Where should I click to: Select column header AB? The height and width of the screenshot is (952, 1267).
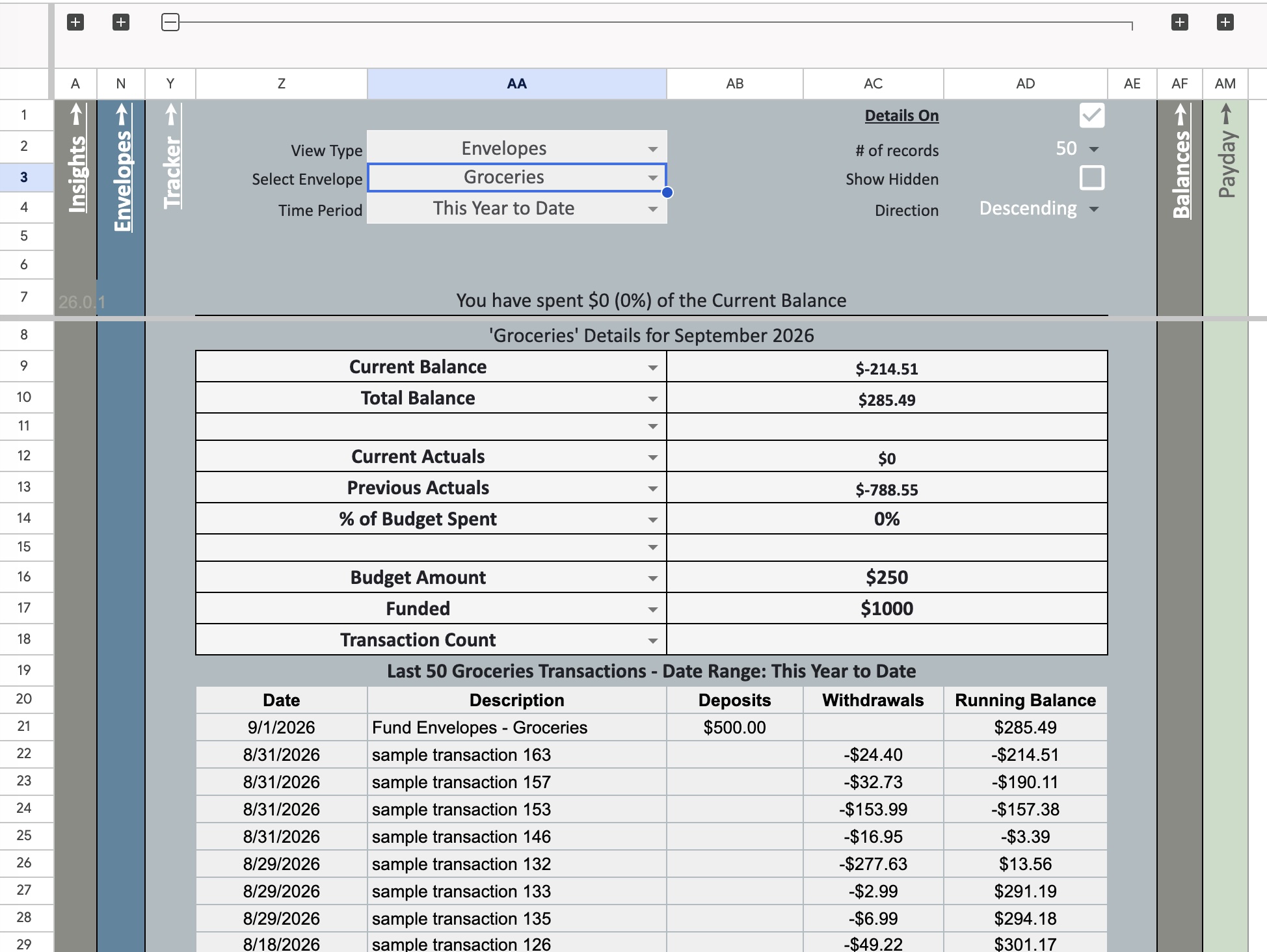[x=735, y=84]
